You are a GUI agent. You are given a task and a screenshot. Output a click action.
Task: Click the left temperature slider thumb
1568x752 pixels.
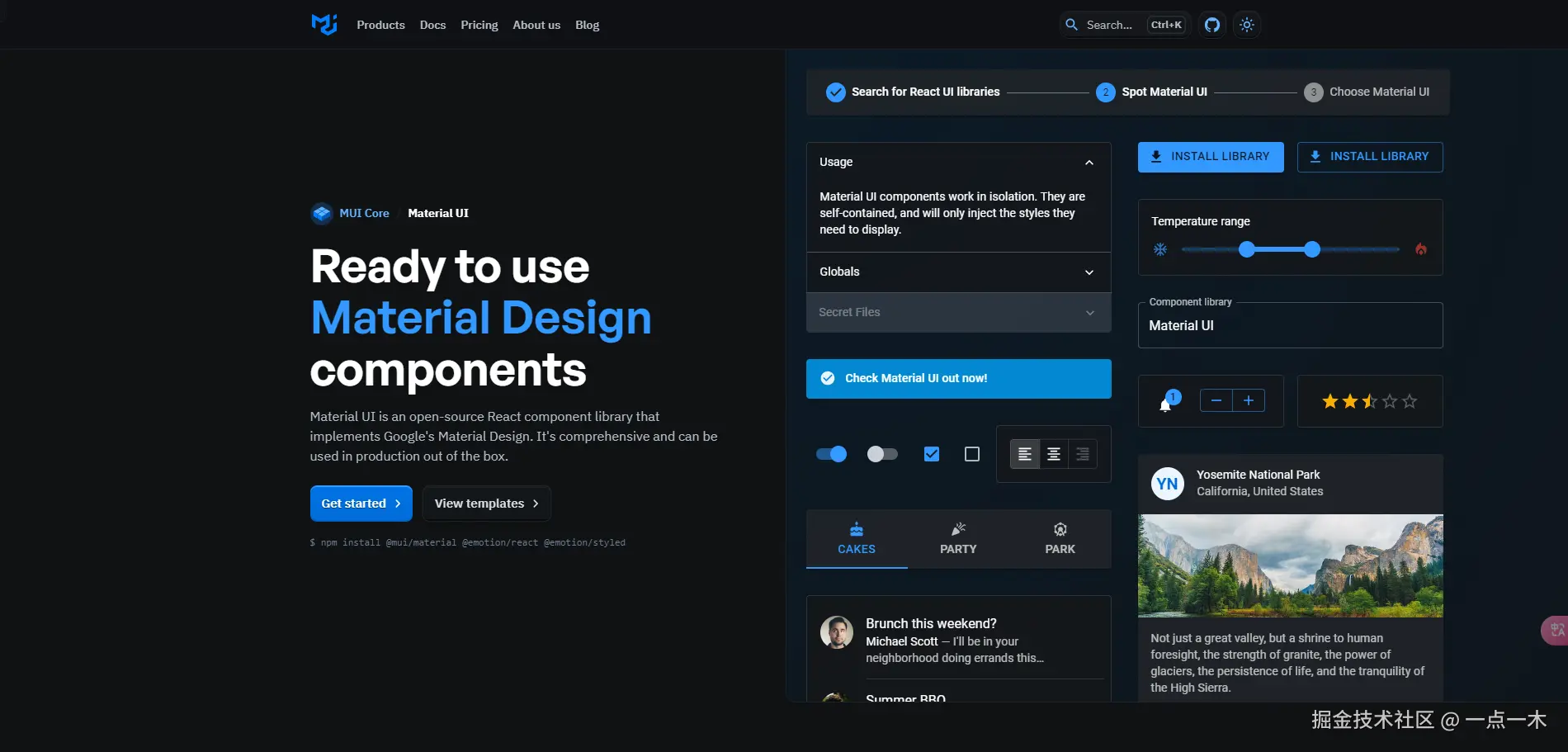click(1247, 249)
